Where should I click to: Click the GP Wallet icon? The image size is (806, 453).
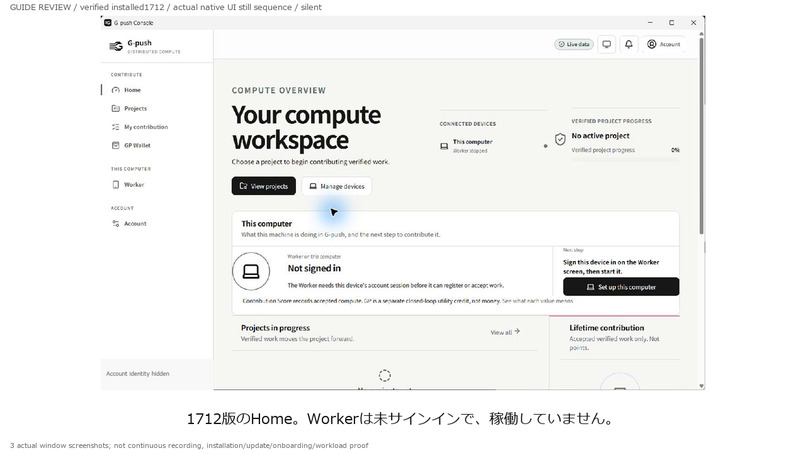pyautogui.click(x=116, y=146)
